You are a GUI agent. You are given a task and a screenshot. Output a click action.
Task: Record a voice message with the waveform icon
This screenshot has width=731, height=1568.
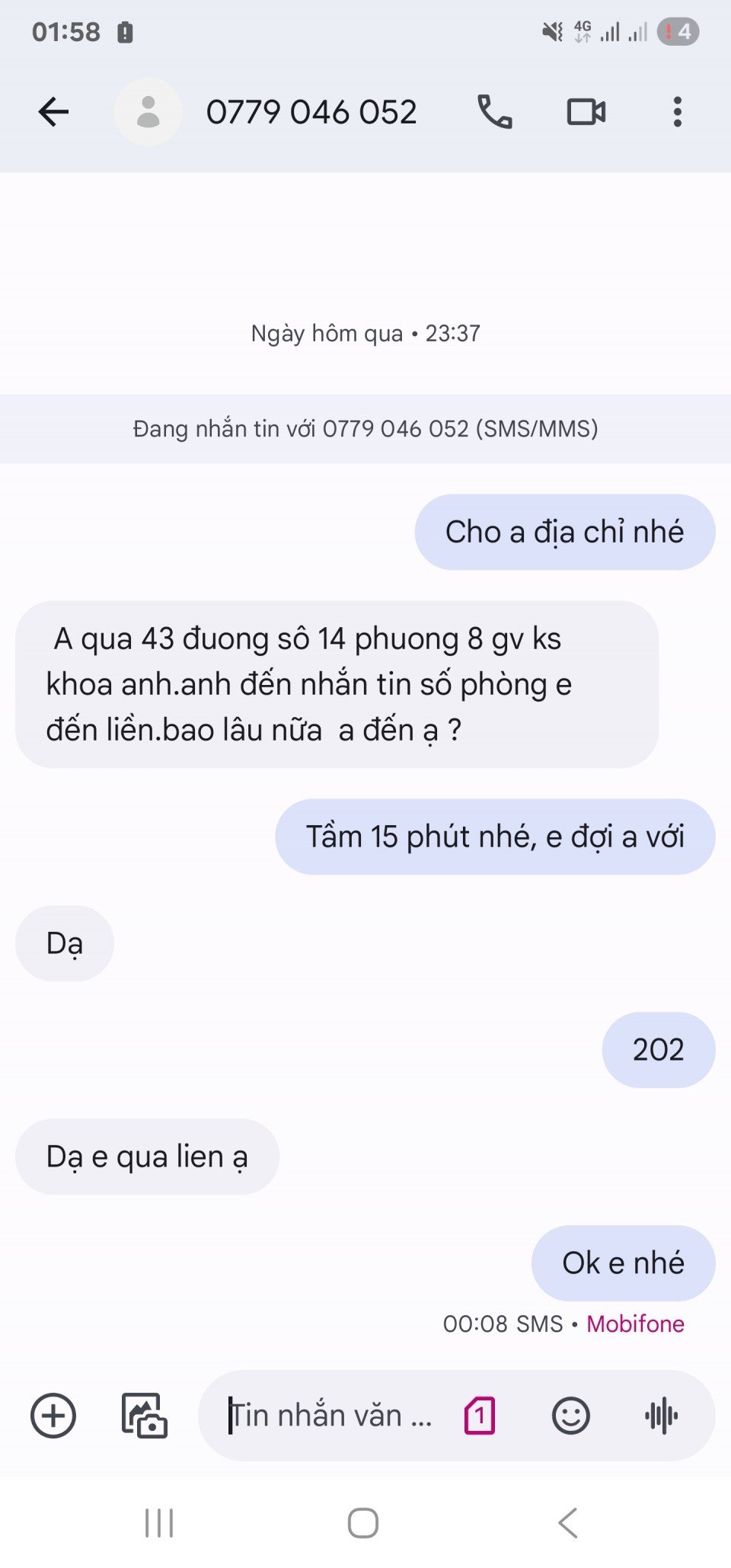tap(662, 1416)
